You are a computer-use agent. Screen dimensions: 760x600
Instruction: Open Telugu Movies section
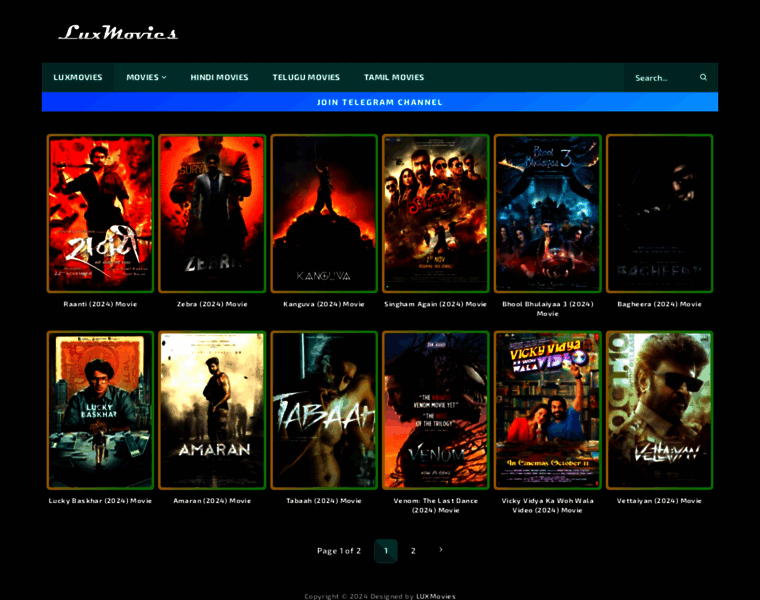click(x=306, y=77)
